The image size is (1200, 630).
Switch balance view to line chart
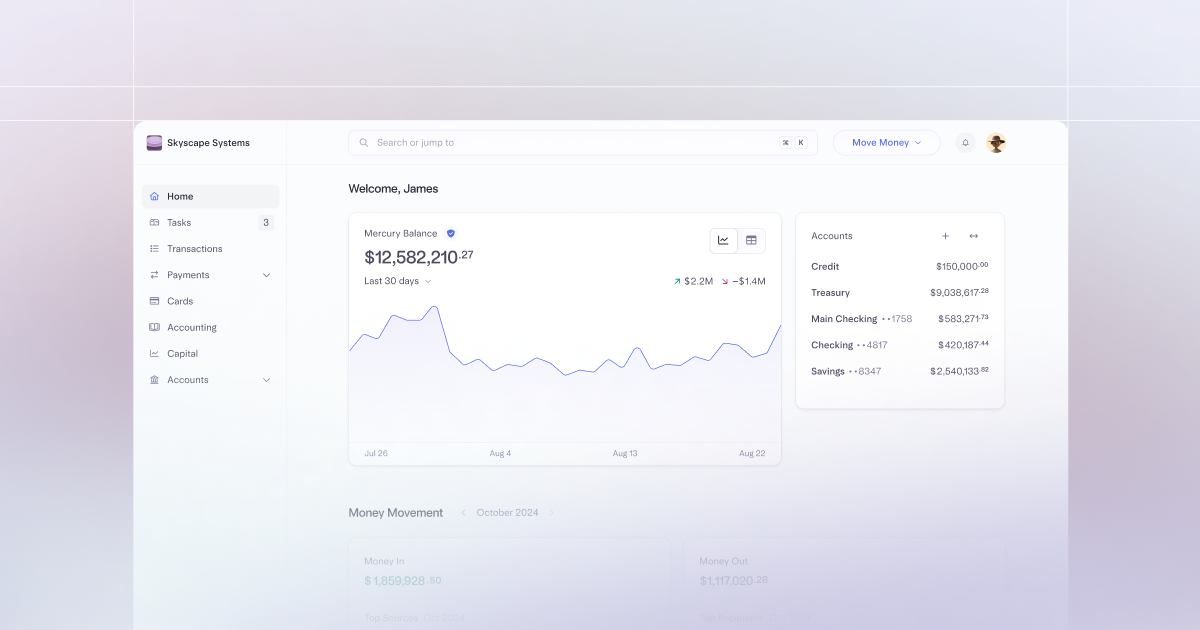pos(723,240)
